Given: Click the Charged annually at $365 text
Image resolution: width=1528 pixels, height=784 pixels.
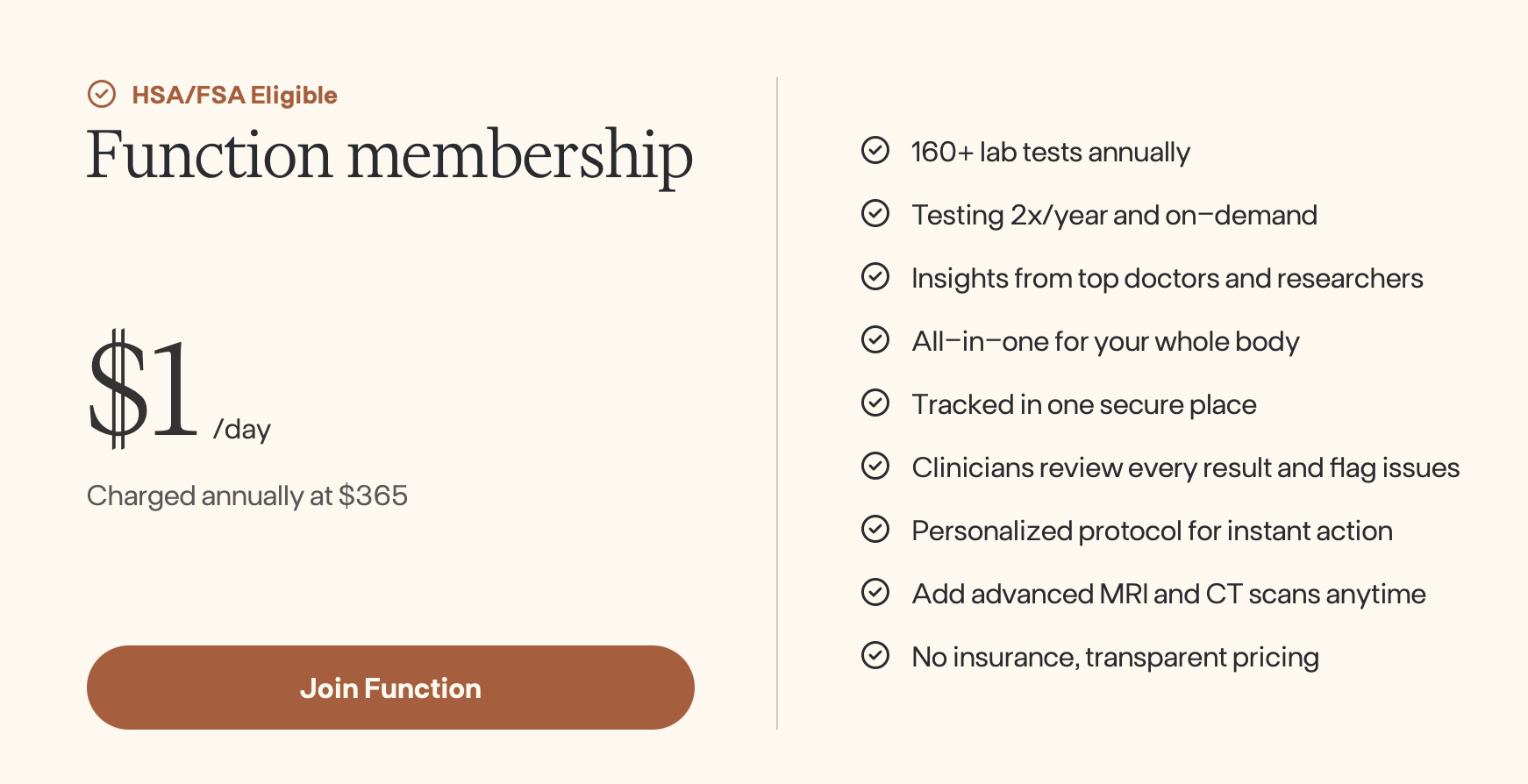Looking at the screenshot, I should 247,495.
